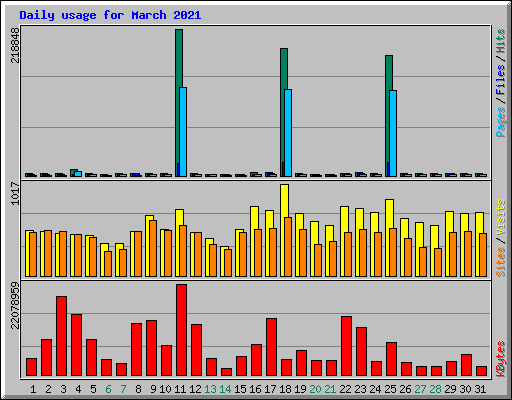Click the yellow 'Visits' legend label
The width and height of the screenshot is (512, 400).
point(501,218)
